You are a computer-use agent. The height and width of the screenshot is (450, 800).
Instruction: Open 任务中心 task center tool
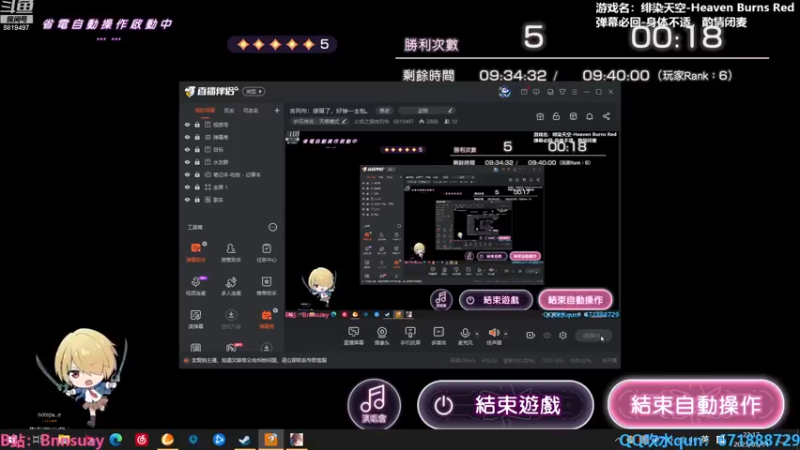[266, 253]
